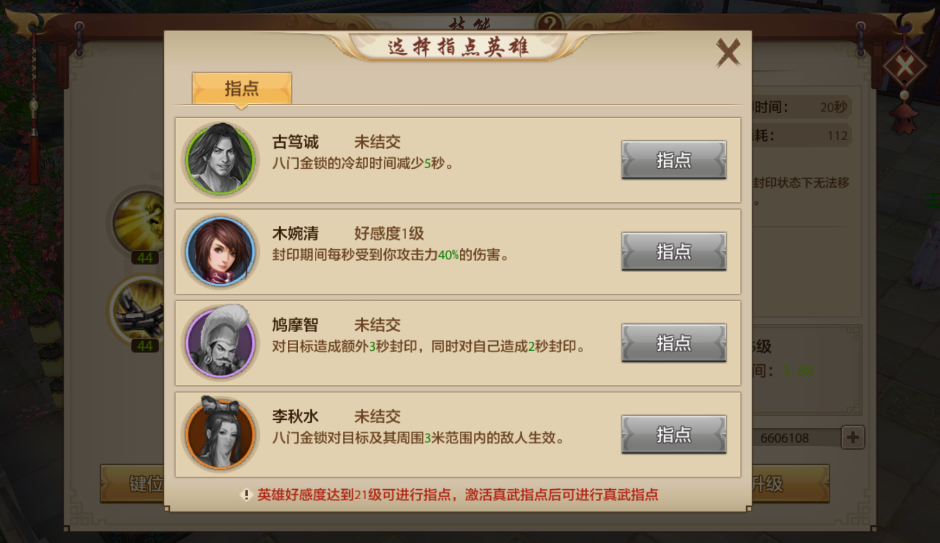Close the background skill panel
This screenshot has height=543, width=940.
pyautogui.click(x=905, y=66)
